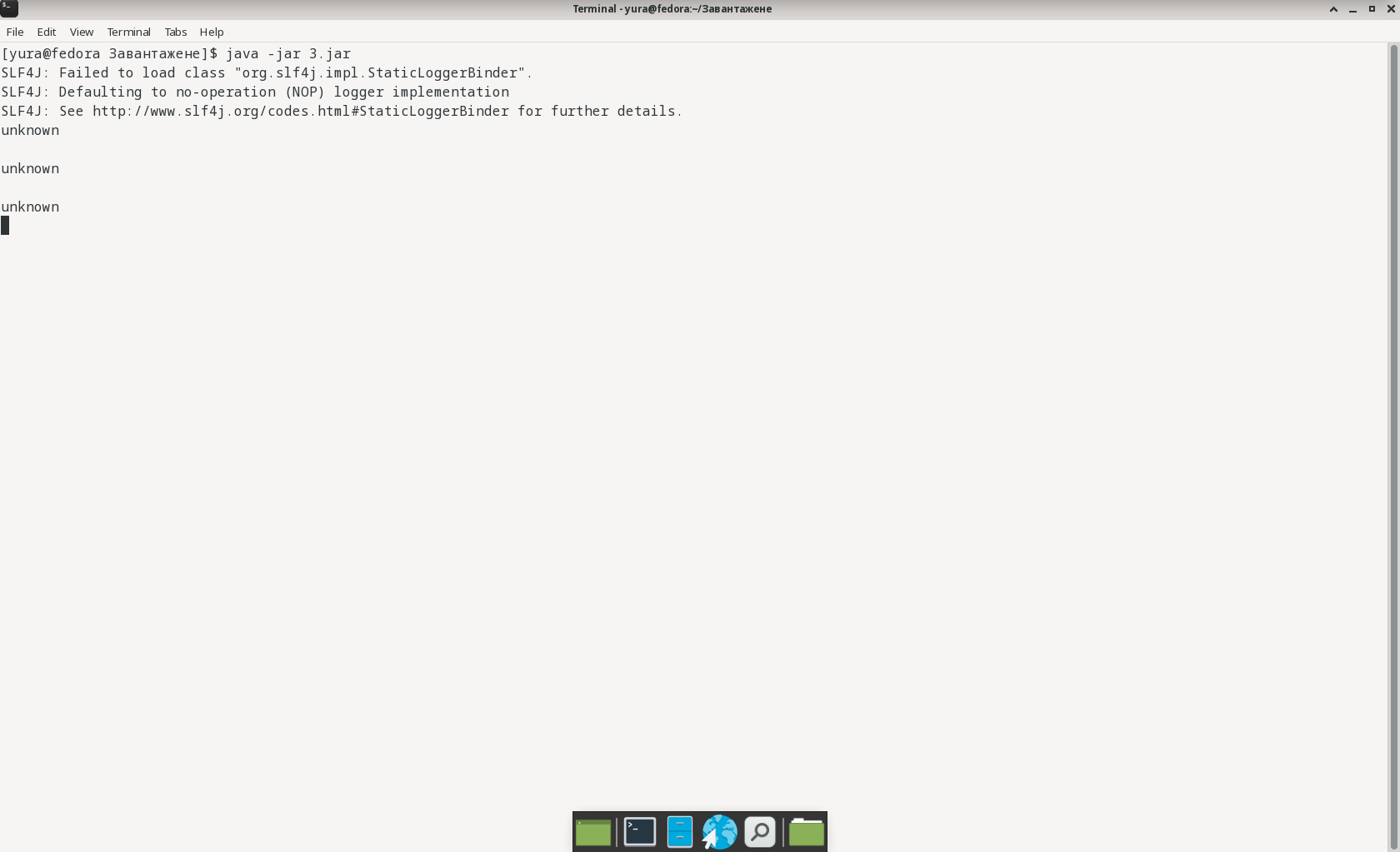1400x852 pixels.
Task: Open the file manager cabinet icon in dock
Action: click(680, 832)
